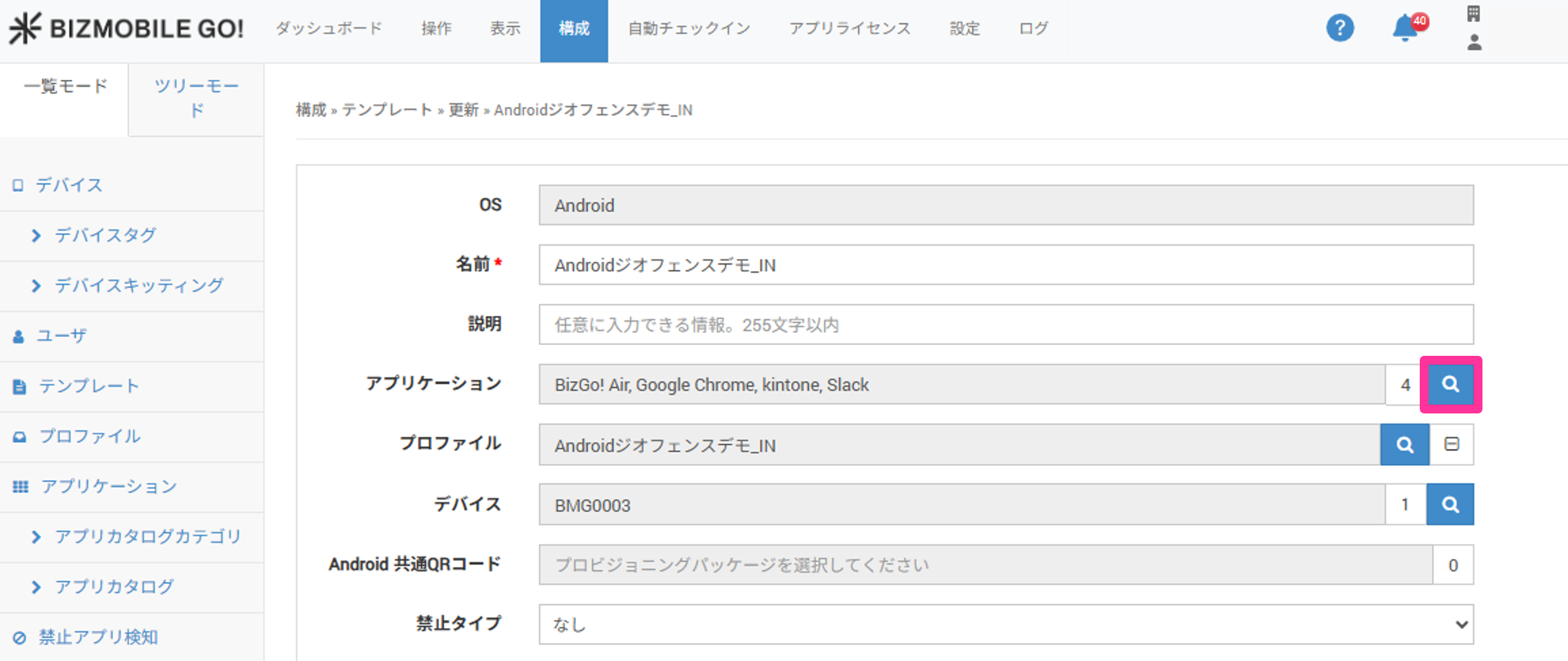Clear the プロファイル selection with minus icon

[x=1451, y=444]
